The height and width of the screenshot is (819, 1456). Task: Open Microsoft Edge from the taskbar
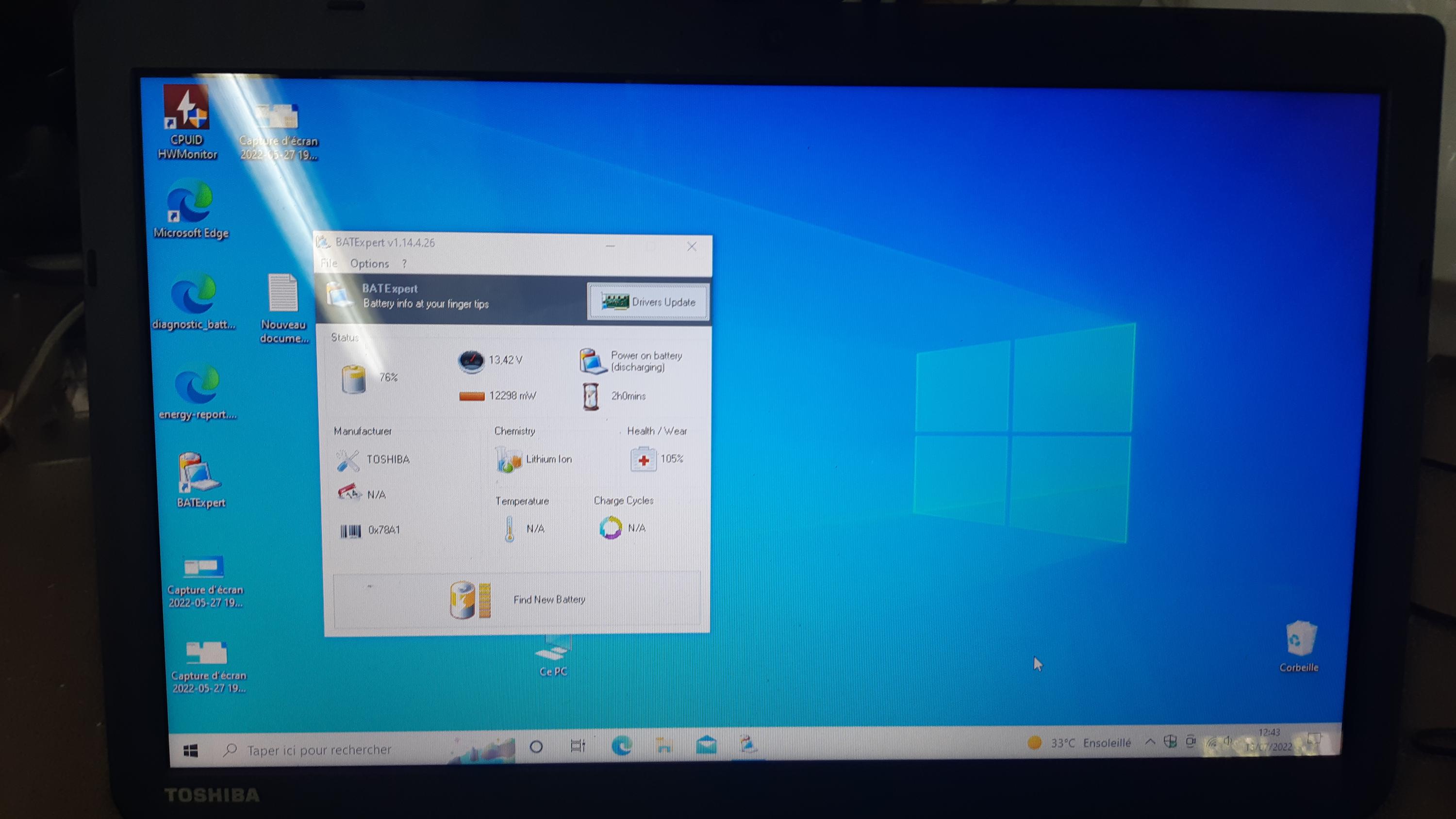coord(622,747)
